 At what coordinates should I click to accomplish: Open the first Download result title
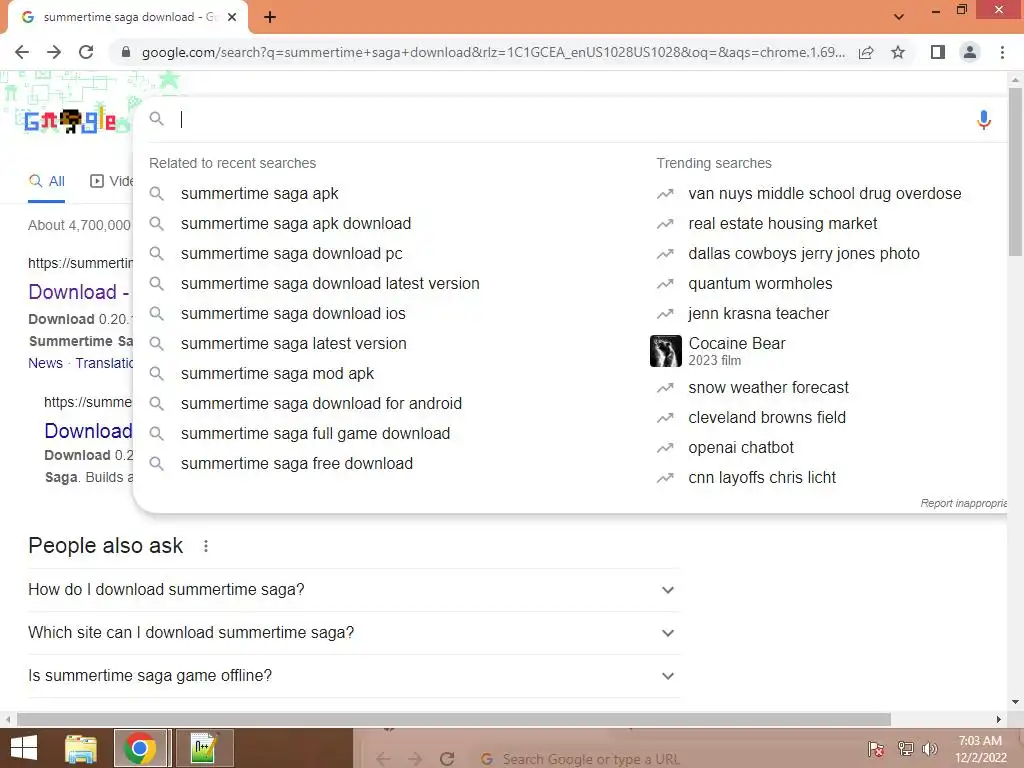coord(78,292)
